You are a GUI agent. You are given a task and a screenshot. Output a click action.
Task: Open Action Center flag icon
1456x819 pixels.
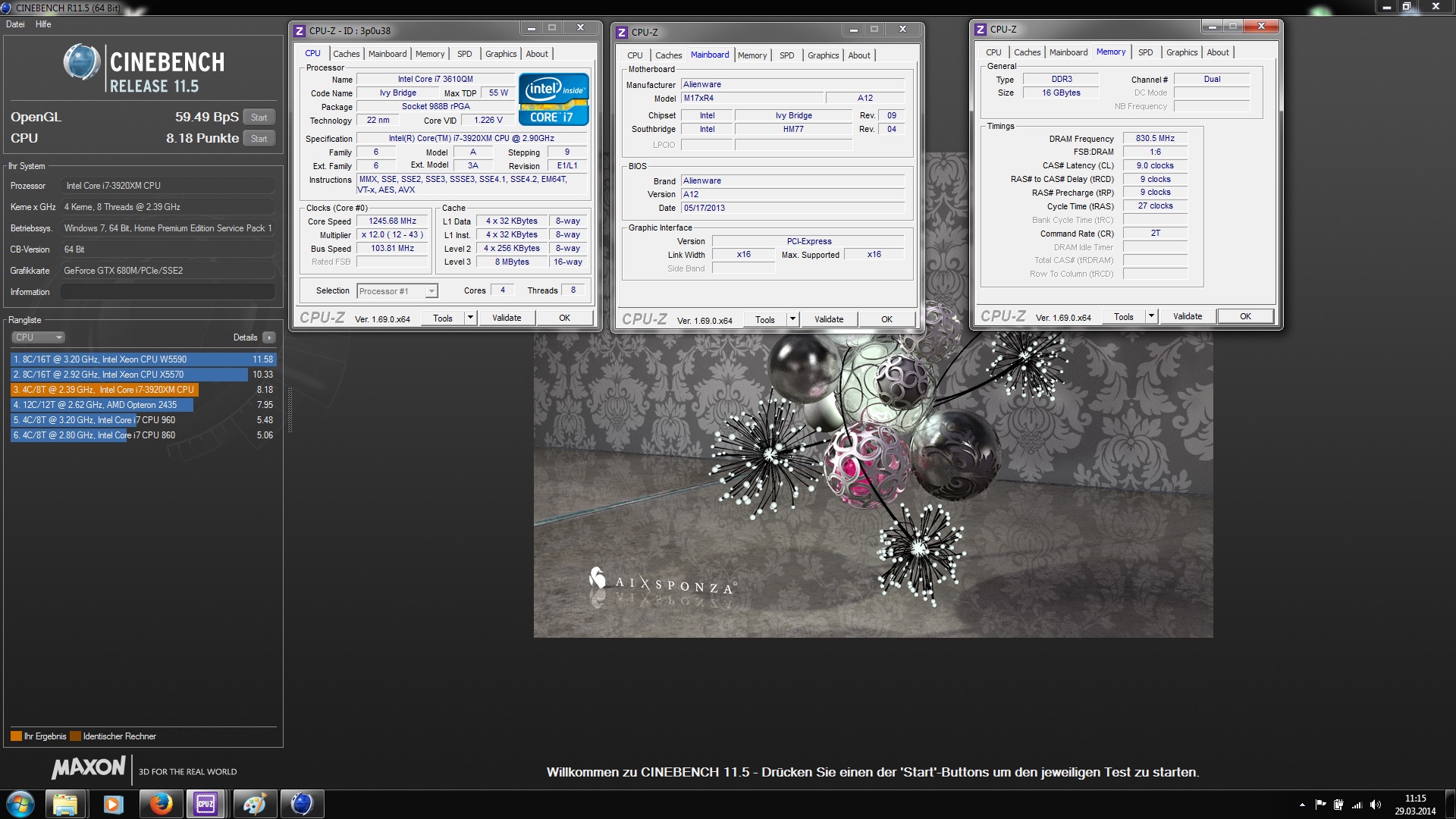pos(1320,805)
